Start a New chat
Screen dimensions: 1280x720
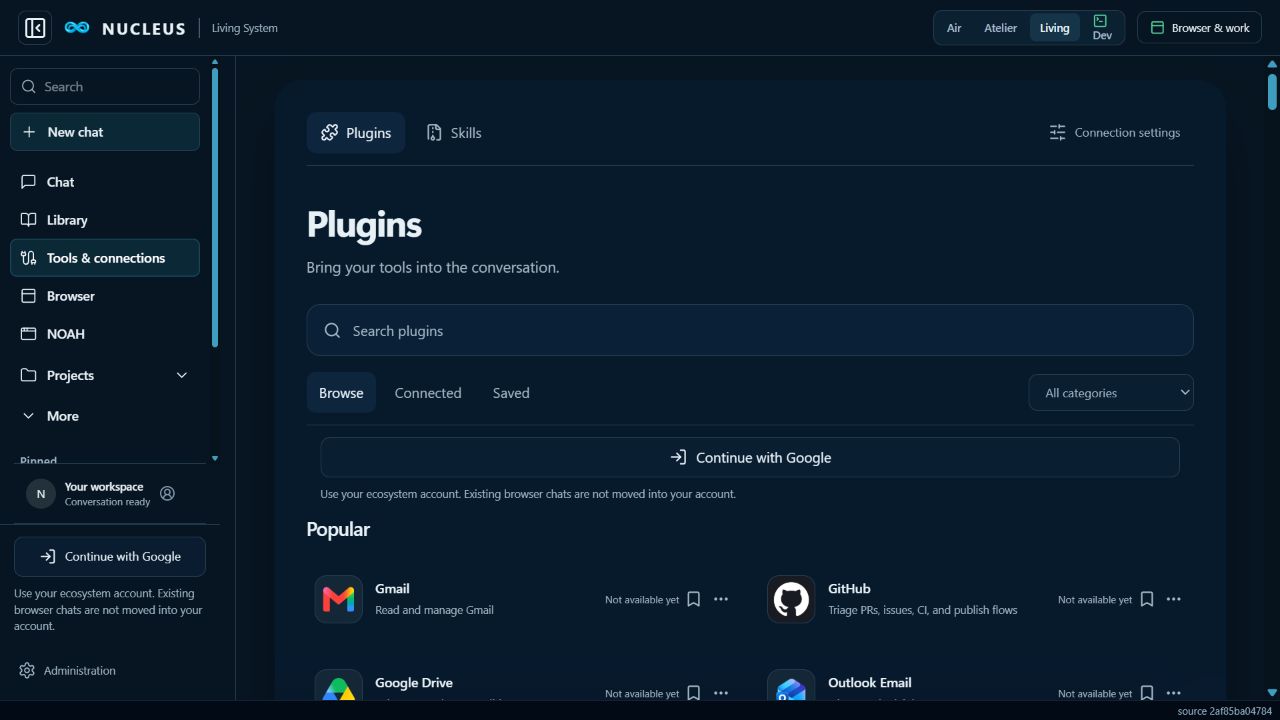point(105,132)
